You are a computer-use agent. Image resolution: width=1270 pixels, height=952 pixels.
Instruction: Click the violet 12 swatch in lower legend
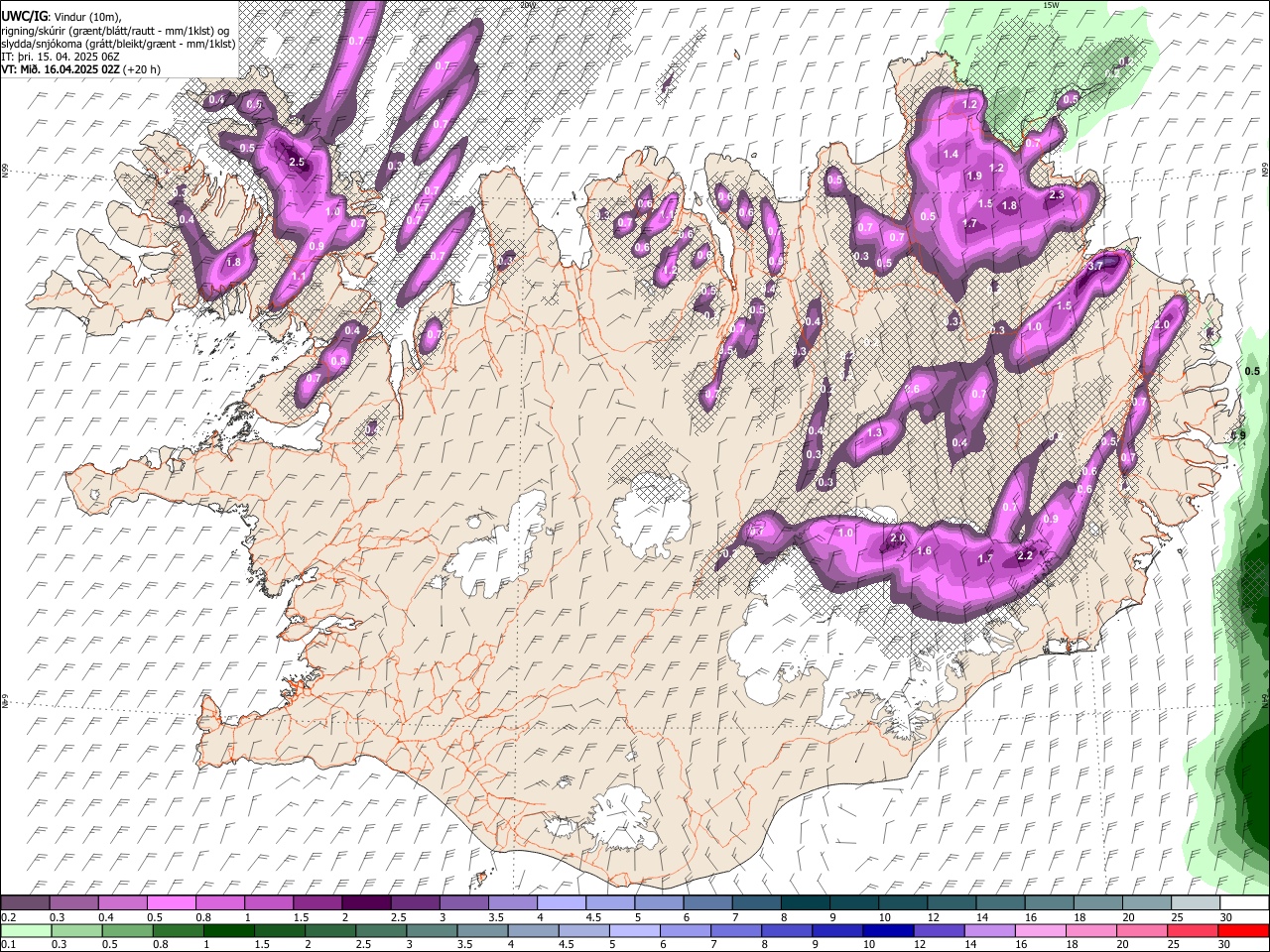pyautogui.click(x=939, y=930)
